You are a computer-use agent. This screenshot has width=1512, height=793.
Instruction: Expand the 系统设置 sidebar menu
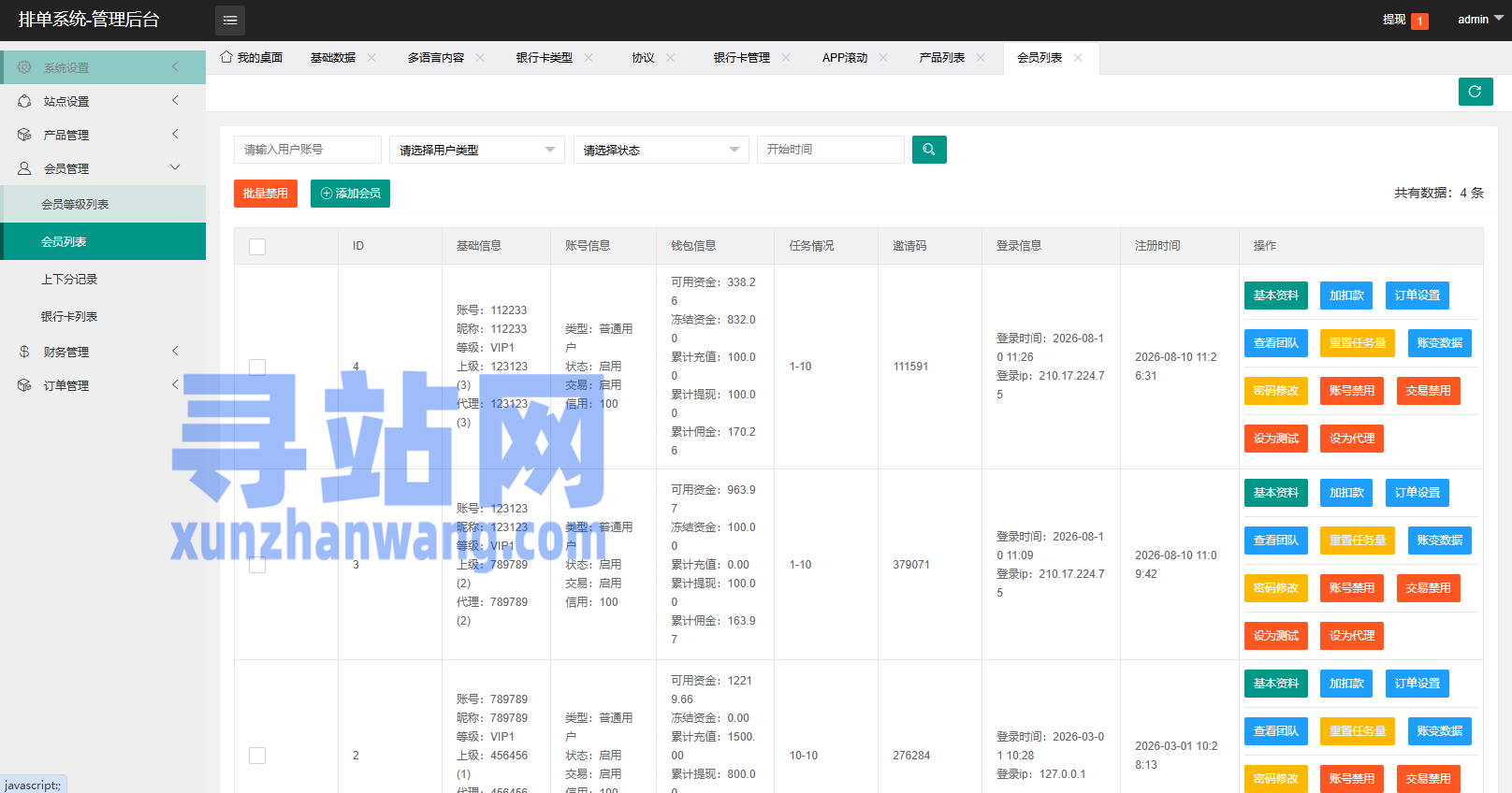click(103, 67)
